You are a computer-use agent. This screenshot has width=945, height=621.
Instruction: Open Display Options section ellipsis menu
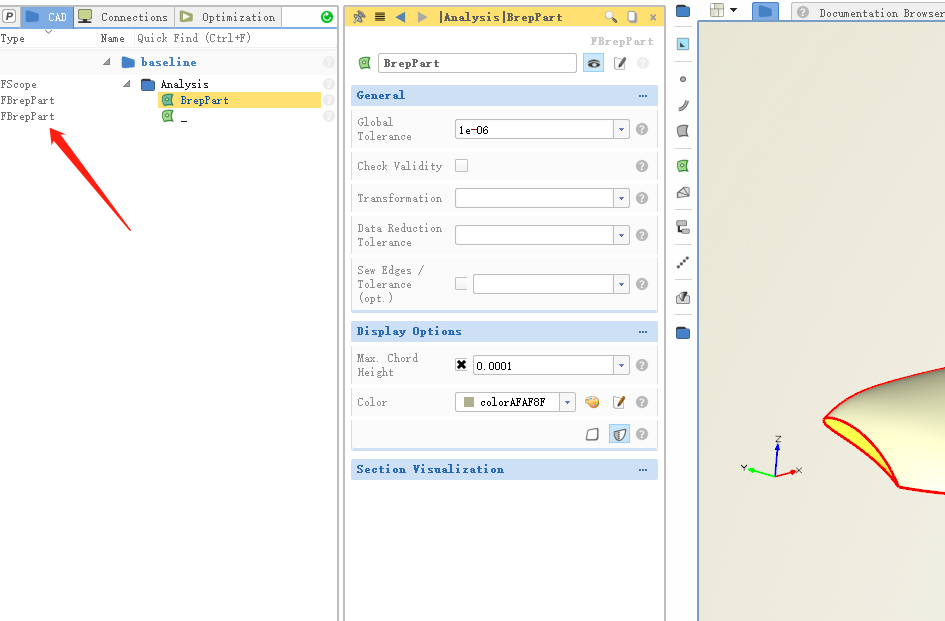pos(643,332)
